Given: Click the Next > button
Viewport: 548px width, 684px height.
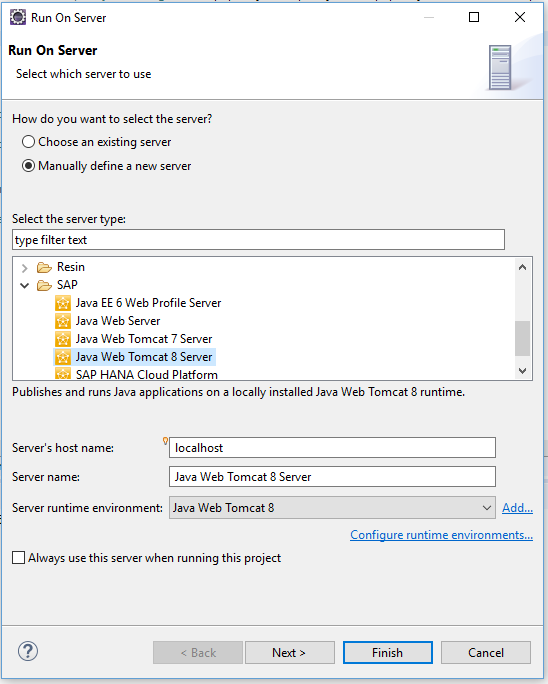Looking at the screenshot, I should point(290,653).
